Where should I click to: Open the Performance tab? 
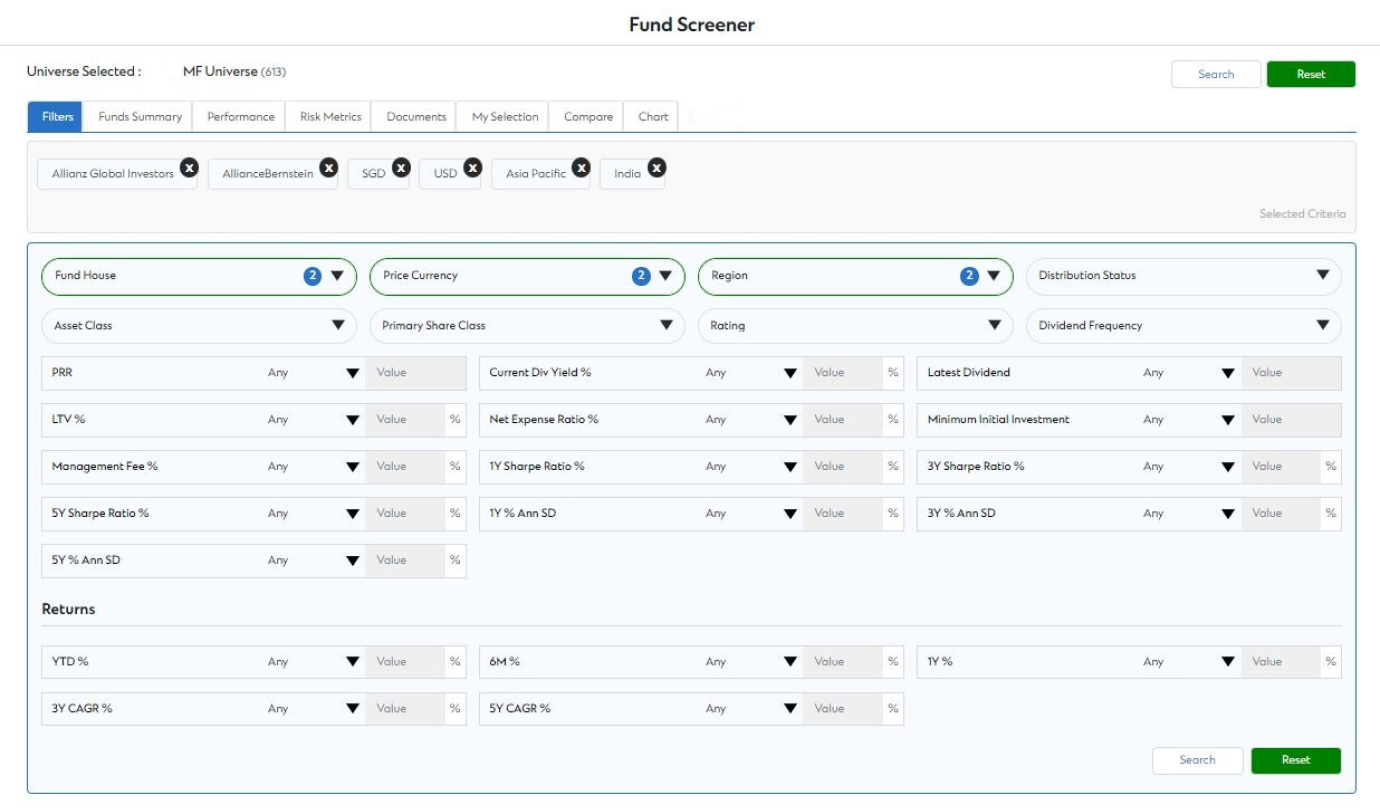[241, 117]
